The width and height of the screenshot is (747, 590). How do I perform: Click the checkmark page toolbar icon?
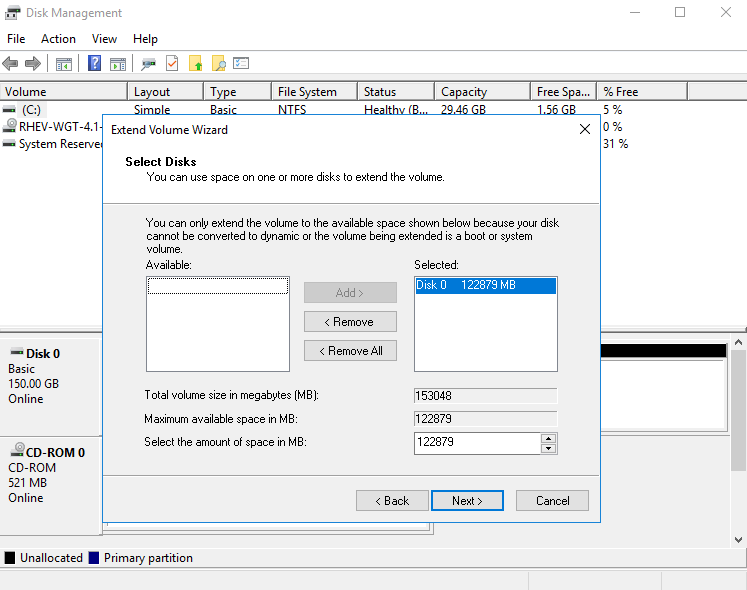(172, 64)
